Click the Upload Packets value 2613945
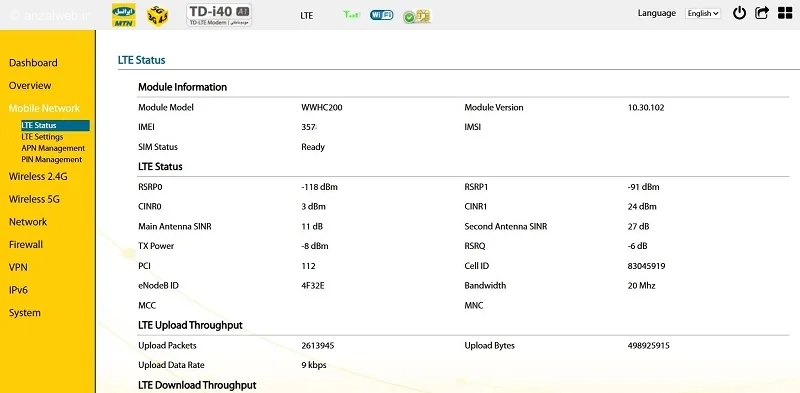 coord(318,346)
